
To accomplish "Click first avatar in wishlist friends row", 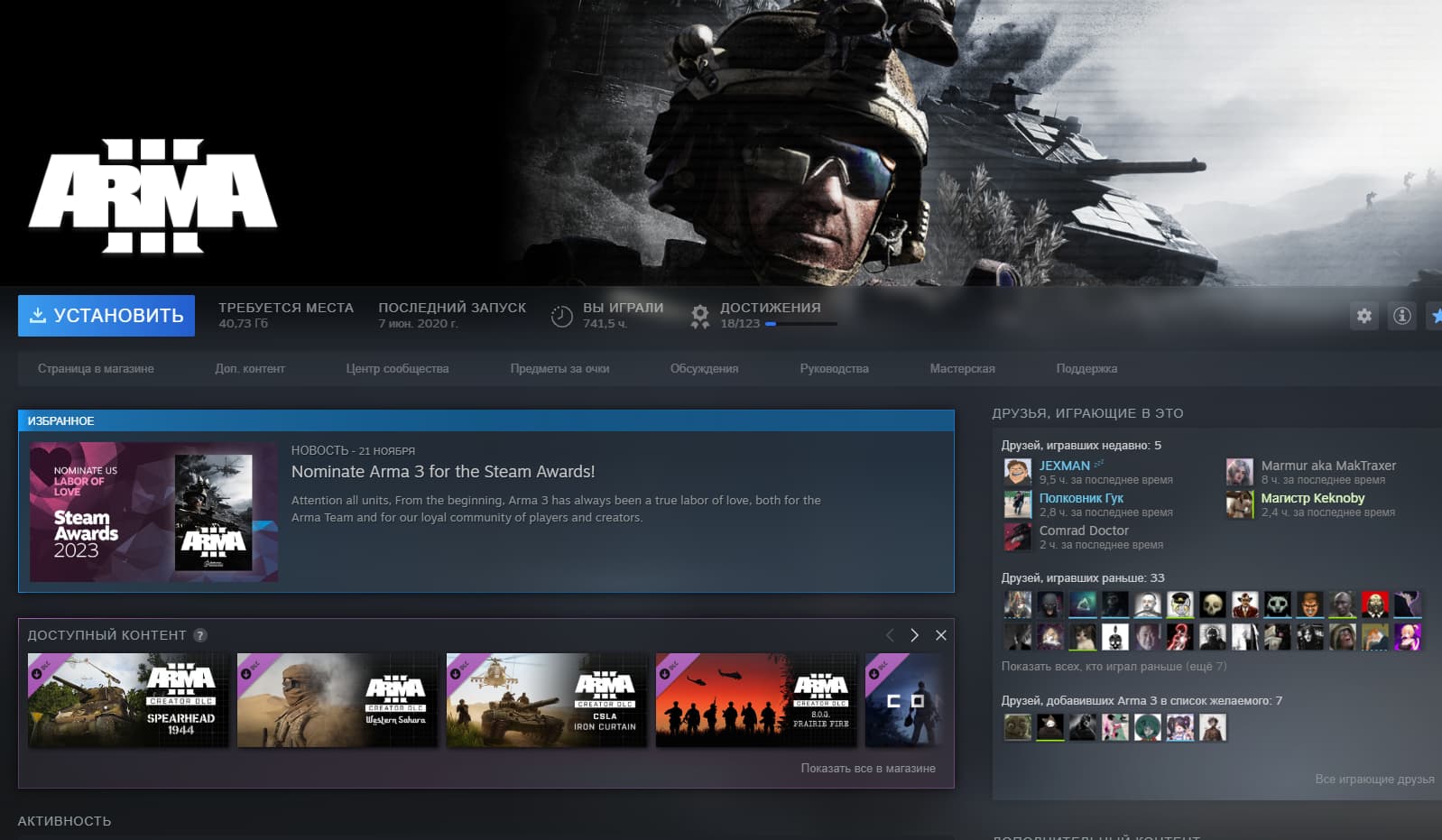I will pos(1018,727).
